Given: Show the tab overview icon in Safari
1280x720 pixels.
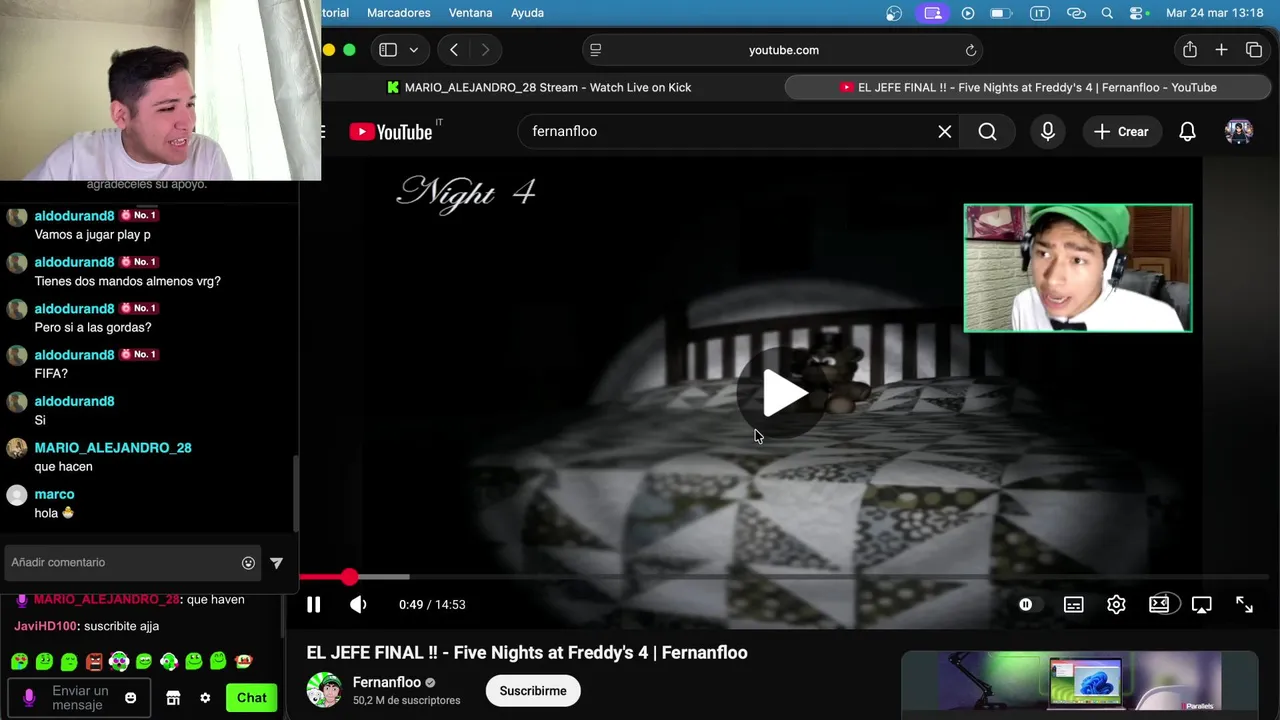Looking at the screenshot, I should [x=1254, y=50].
